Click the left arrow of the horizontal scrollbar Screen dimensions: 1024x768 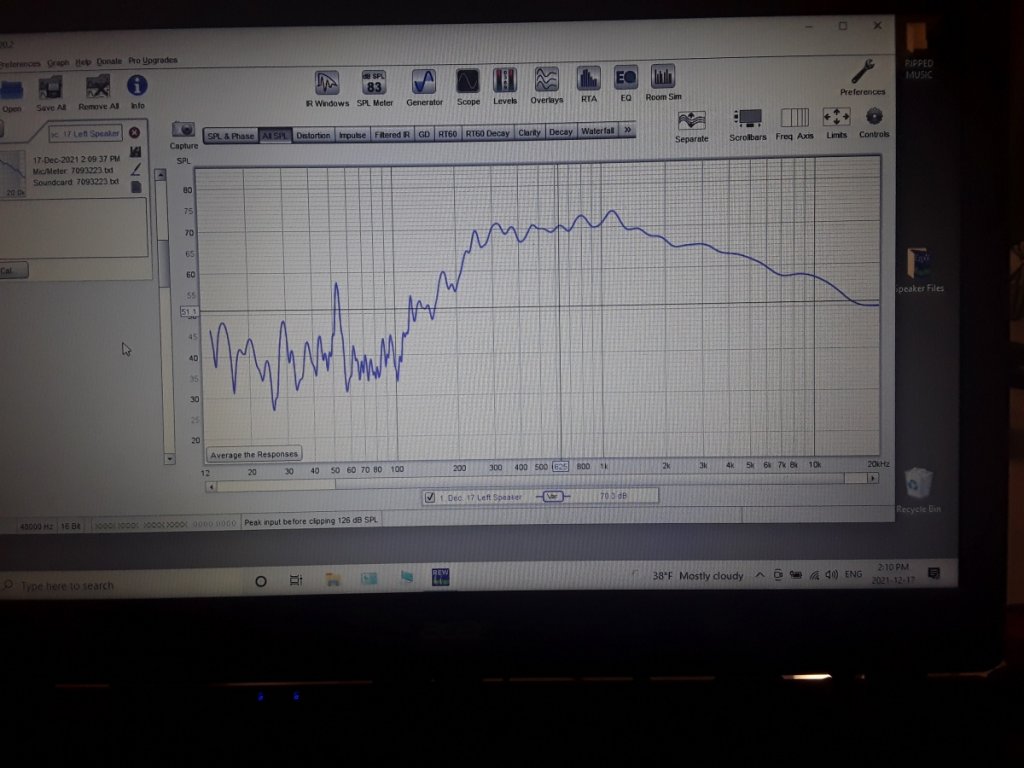211,487
